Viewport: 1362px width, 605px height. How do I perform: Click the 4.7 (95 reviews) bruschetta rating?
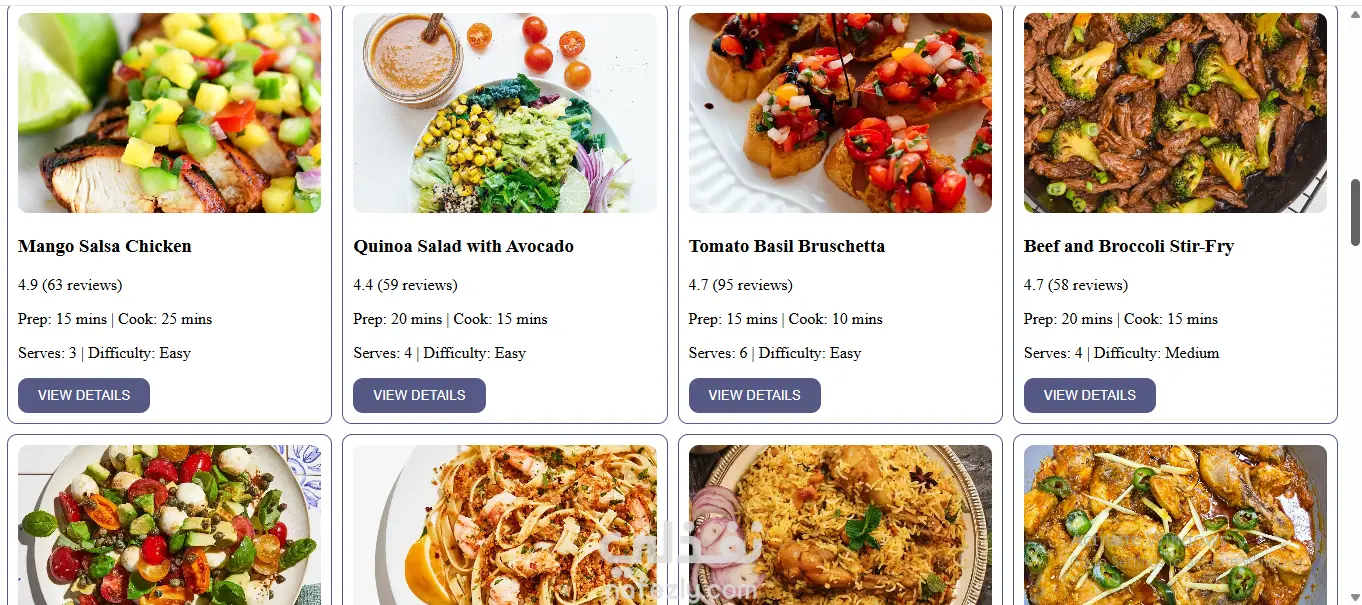[x=741, y=285]
